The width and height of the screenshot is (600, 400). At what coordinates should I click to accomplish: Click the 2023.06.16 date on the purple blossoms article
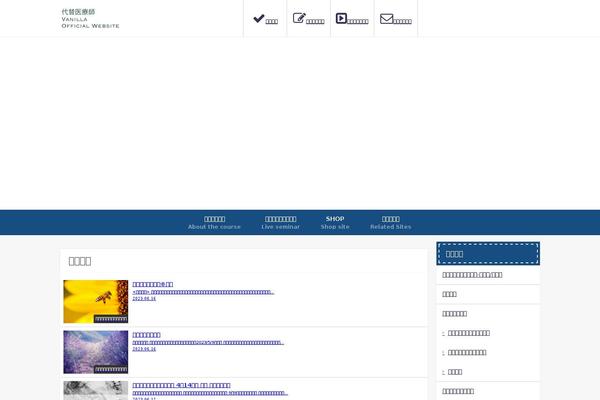[144, 349]
